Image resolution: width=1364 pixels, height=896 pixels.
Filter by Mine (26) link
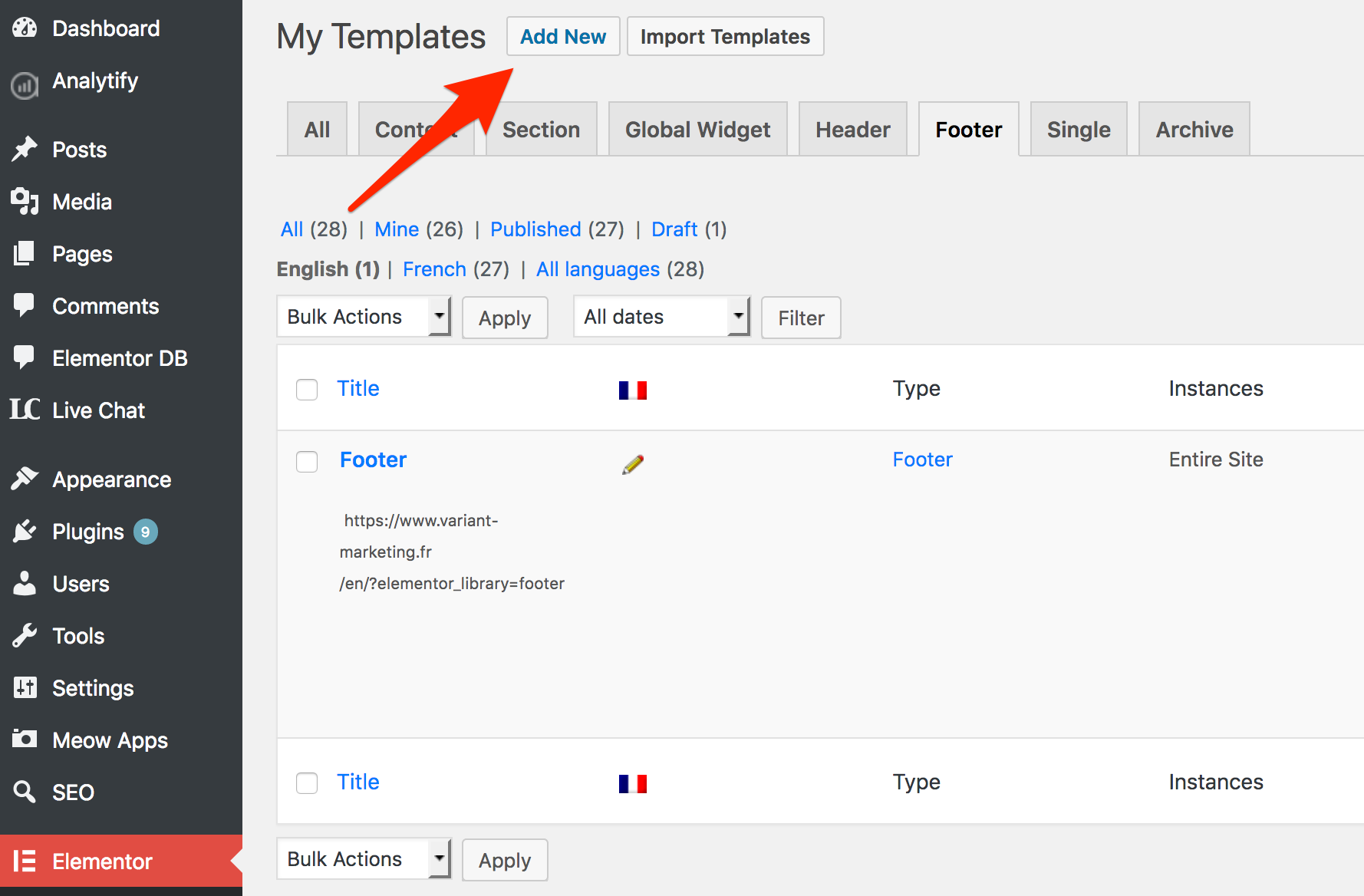[x=419, y=229]
